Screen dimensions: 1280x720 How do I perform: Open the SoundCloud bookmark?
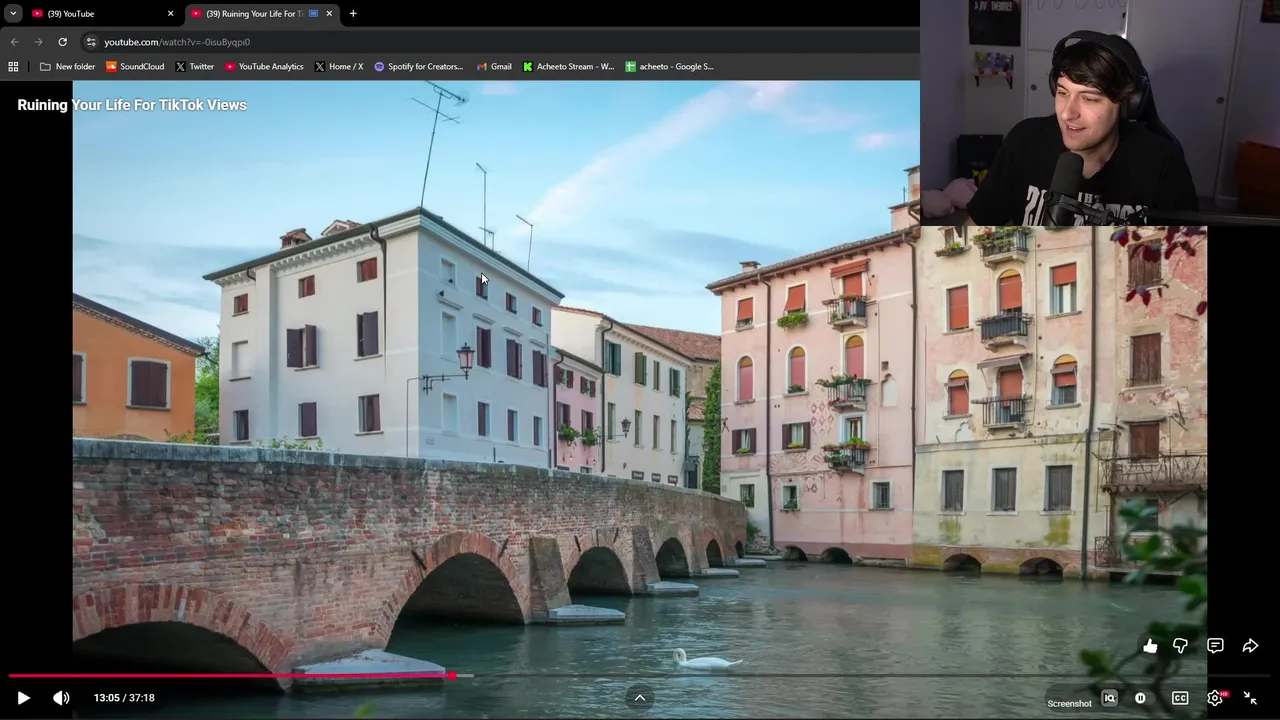(x=135, y=67)
